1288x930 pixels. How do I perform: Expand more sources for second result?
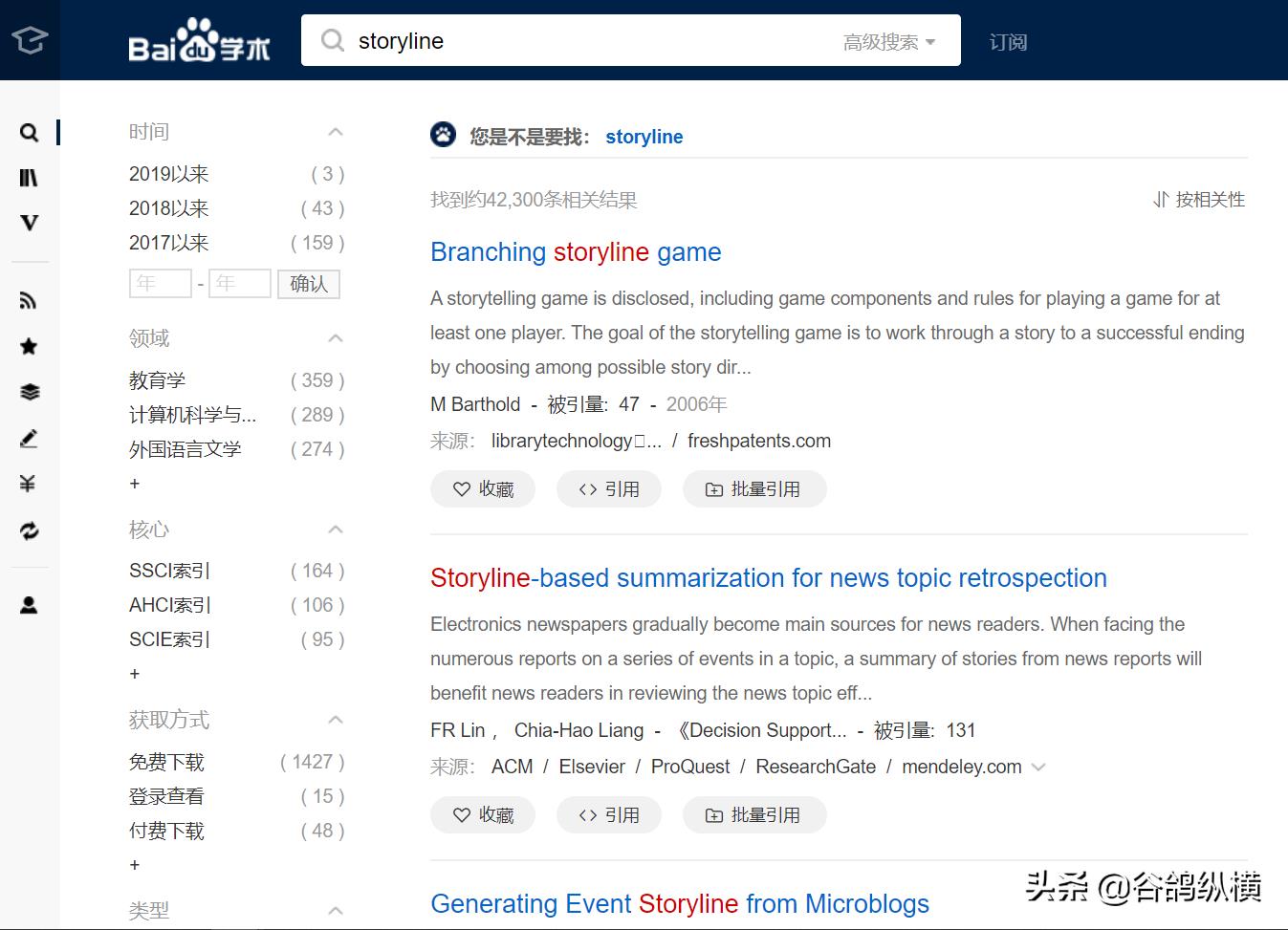[1039, 767]
